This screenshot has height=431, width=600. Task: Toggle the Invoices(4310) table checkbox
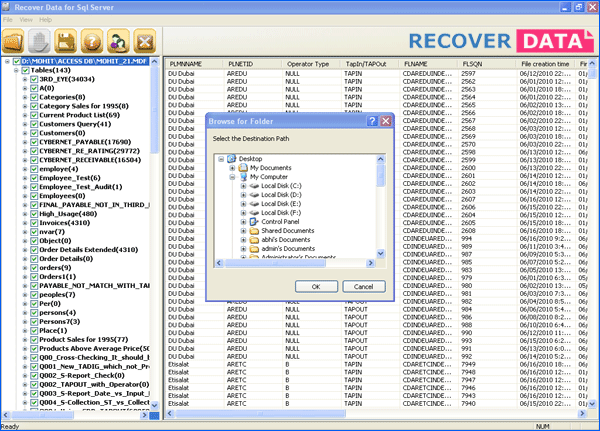(x=34, y=221)
